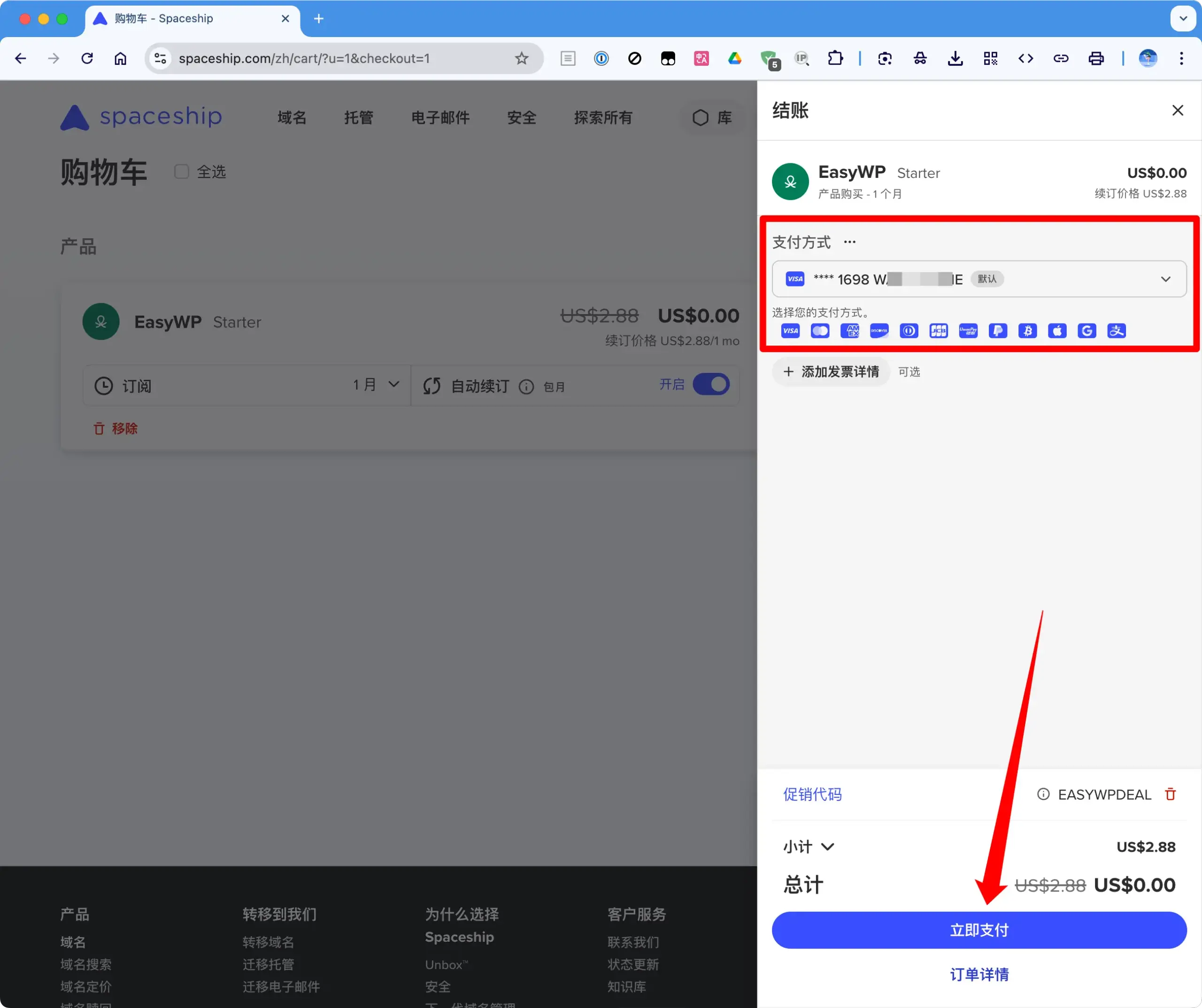Viewport: 1202px width, 1008px height.
Task: Open the payment card dropdown
Action: click(979, 279)
